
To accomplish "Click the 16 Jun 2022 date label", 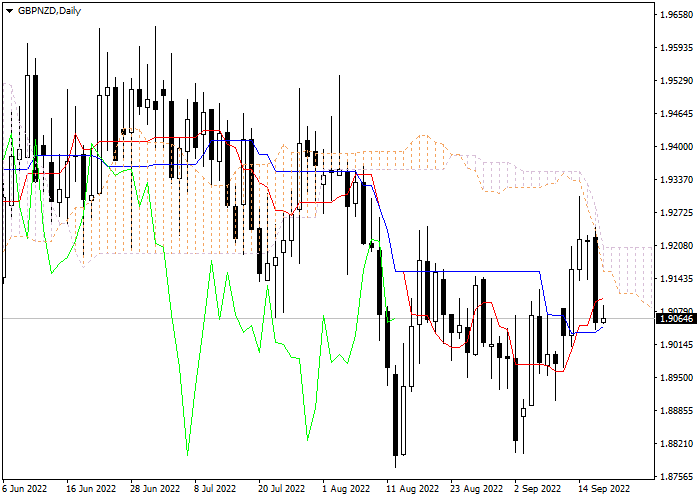I will (x=91, y=488).
